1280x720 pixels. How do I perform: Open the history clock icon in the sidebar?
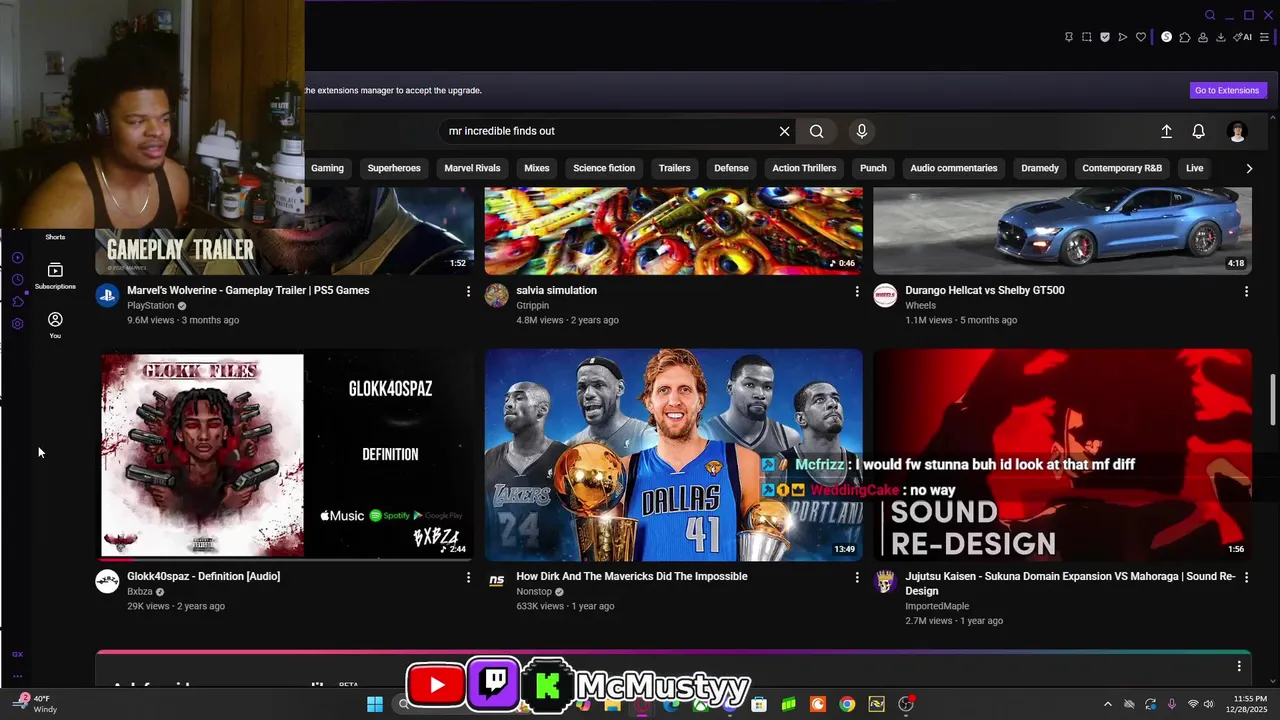pyautogui.click(x=17, y=280)
